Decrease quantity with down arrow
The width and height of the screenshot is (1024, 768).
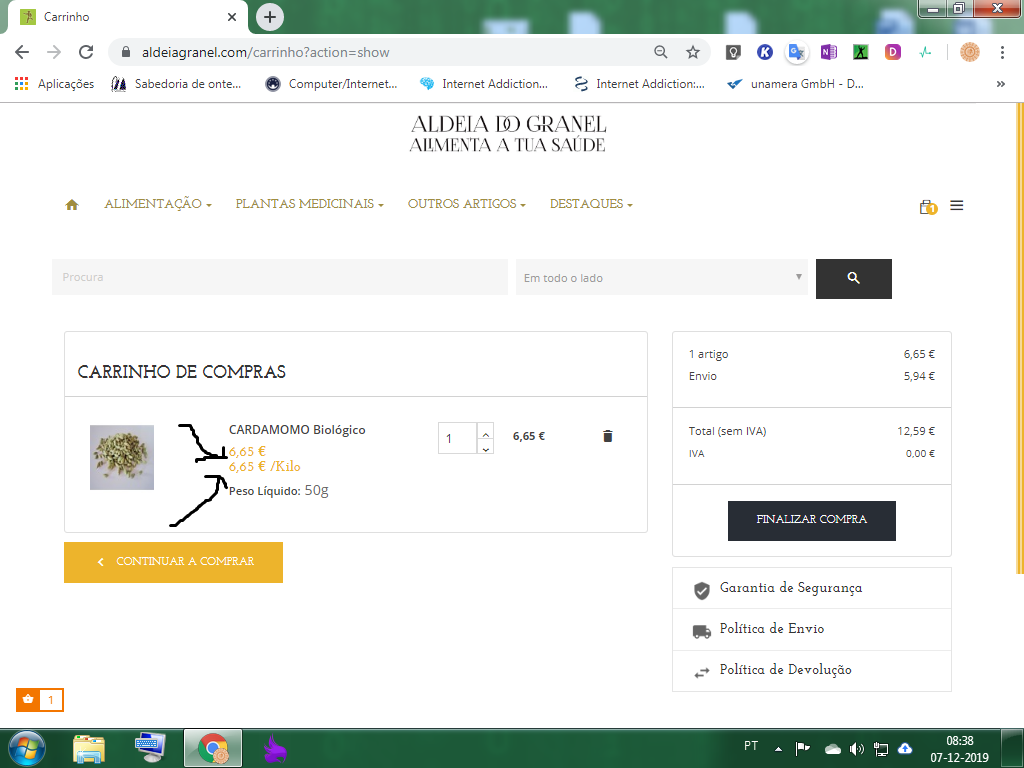pos(485,449)
